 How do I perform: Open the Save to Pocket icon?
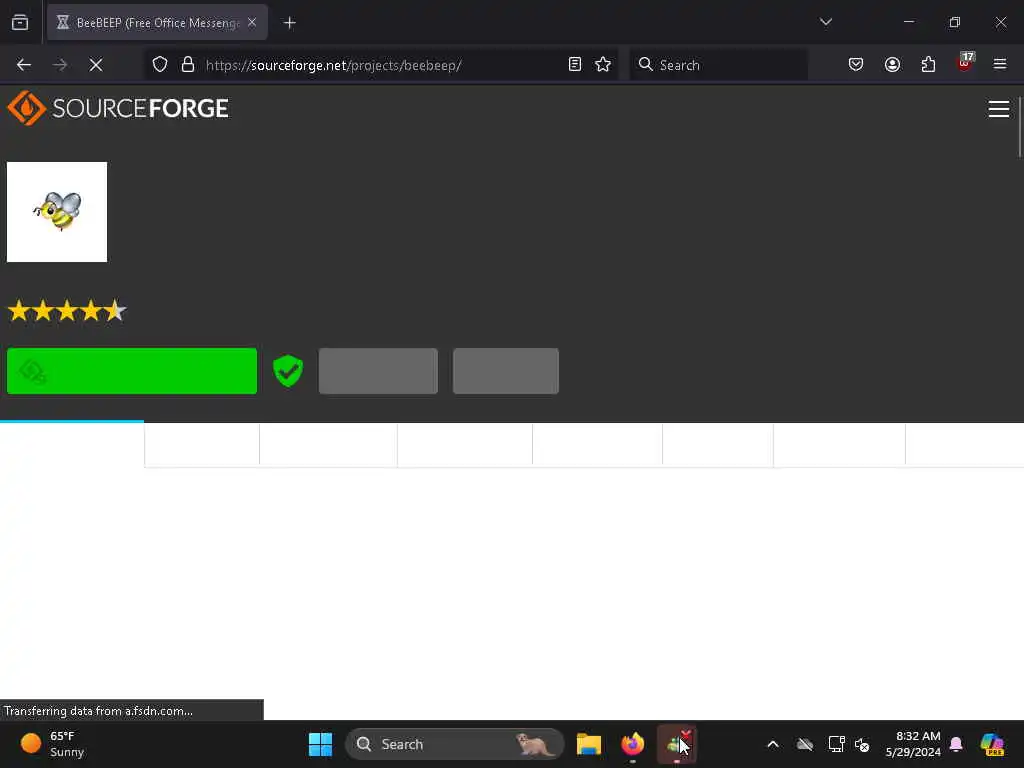click(x=856, y=65)
